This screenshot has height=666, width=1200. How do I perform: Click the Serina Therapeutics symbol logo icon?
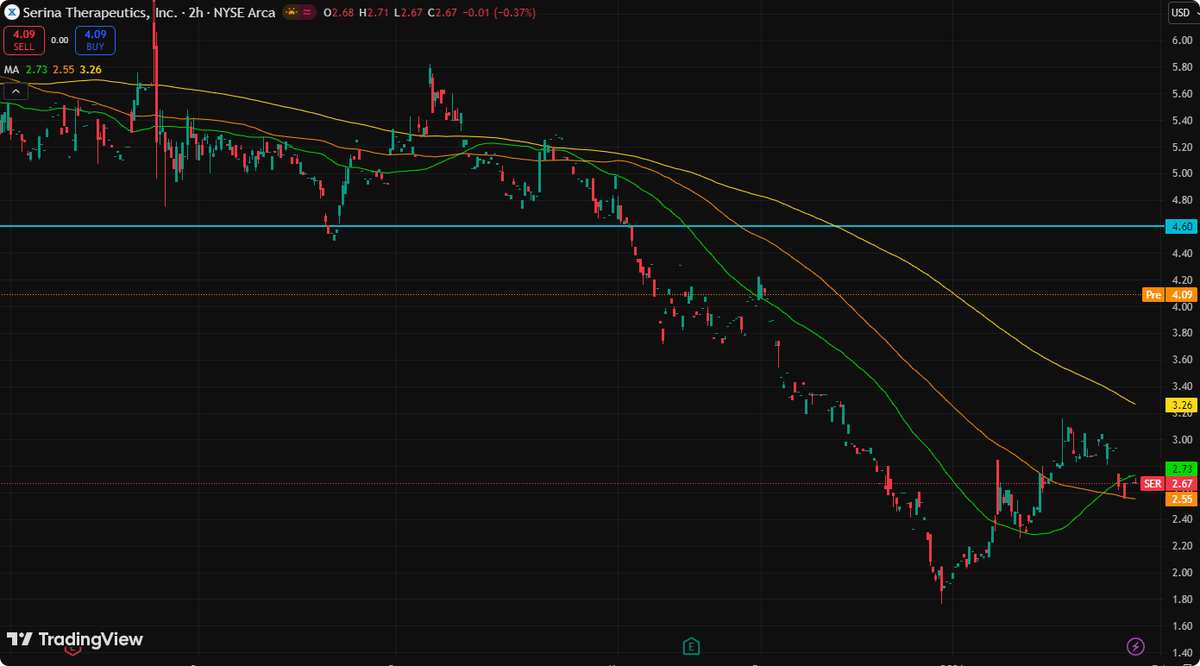[x=12, y=12]
